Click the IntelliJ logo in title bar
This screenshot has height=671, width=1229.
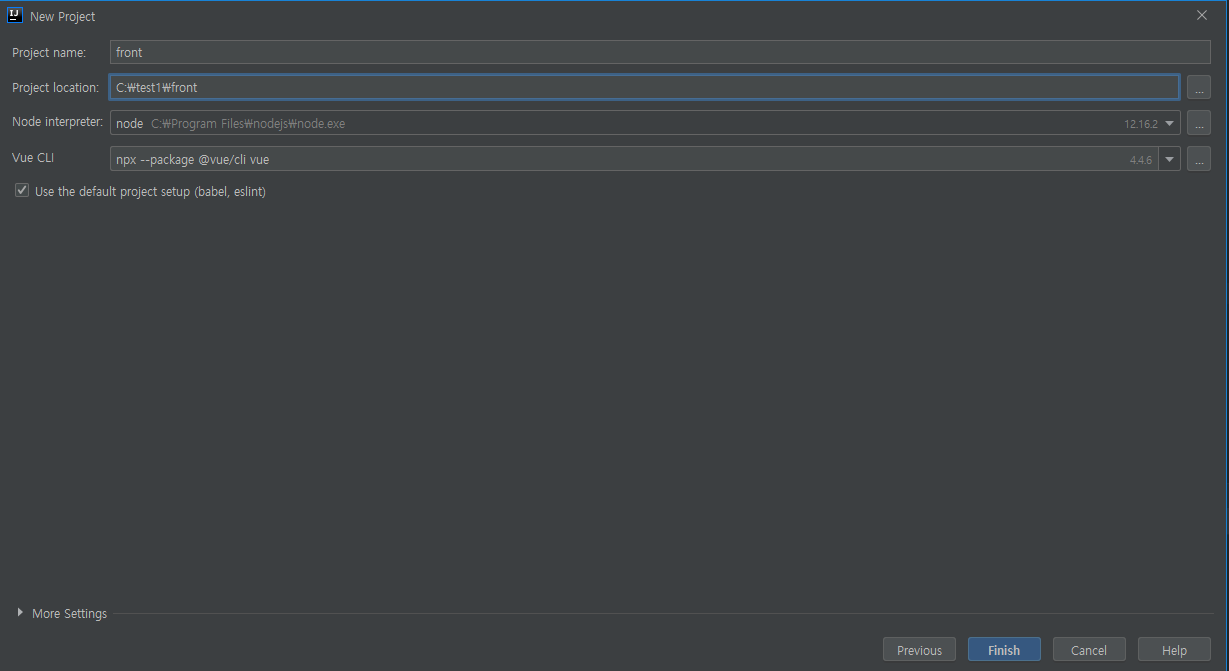(15, 16)
